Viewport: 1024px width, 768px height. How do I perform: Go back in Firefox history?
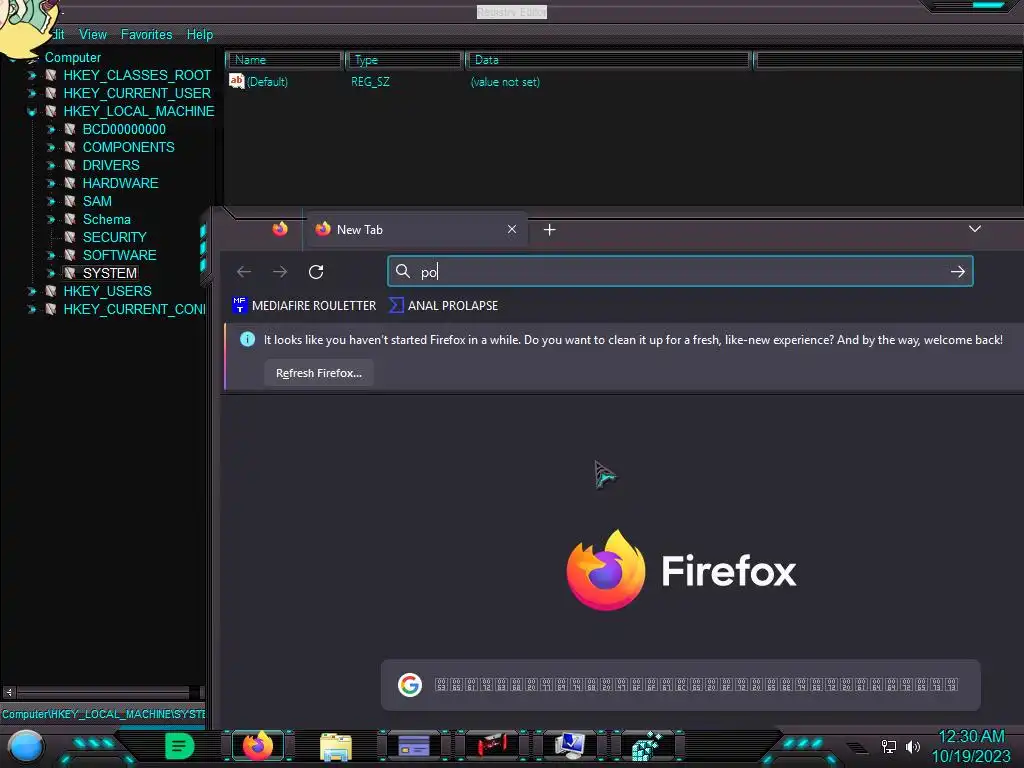[244, 272]
